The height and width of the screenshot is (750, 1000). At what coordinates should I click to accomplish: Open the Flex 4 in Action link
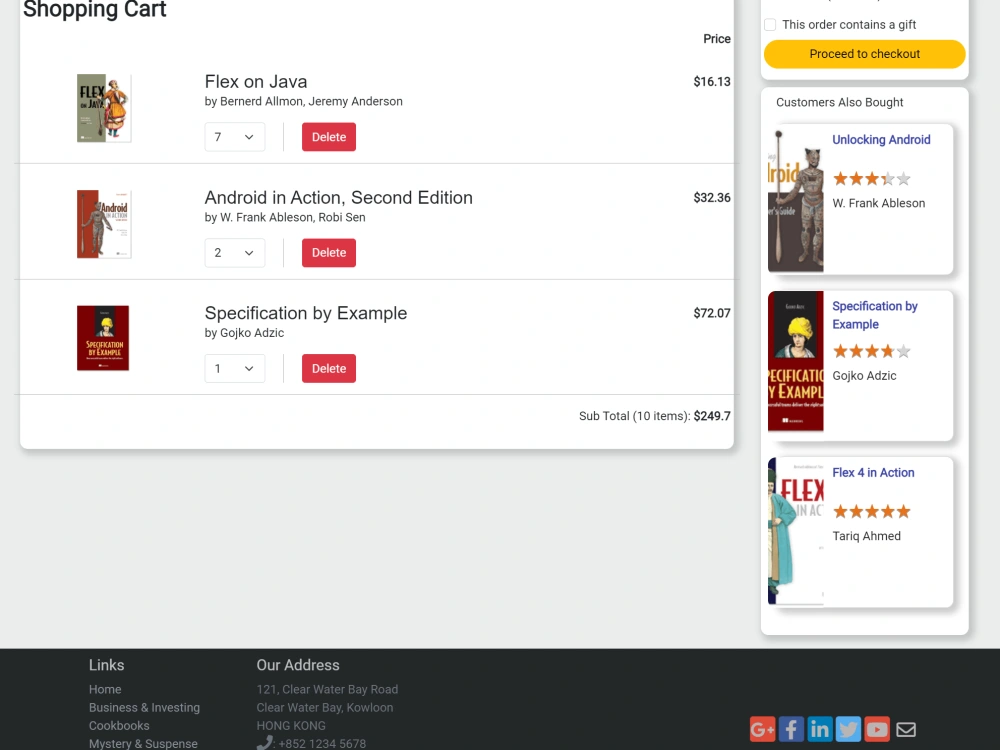(873, 473)
